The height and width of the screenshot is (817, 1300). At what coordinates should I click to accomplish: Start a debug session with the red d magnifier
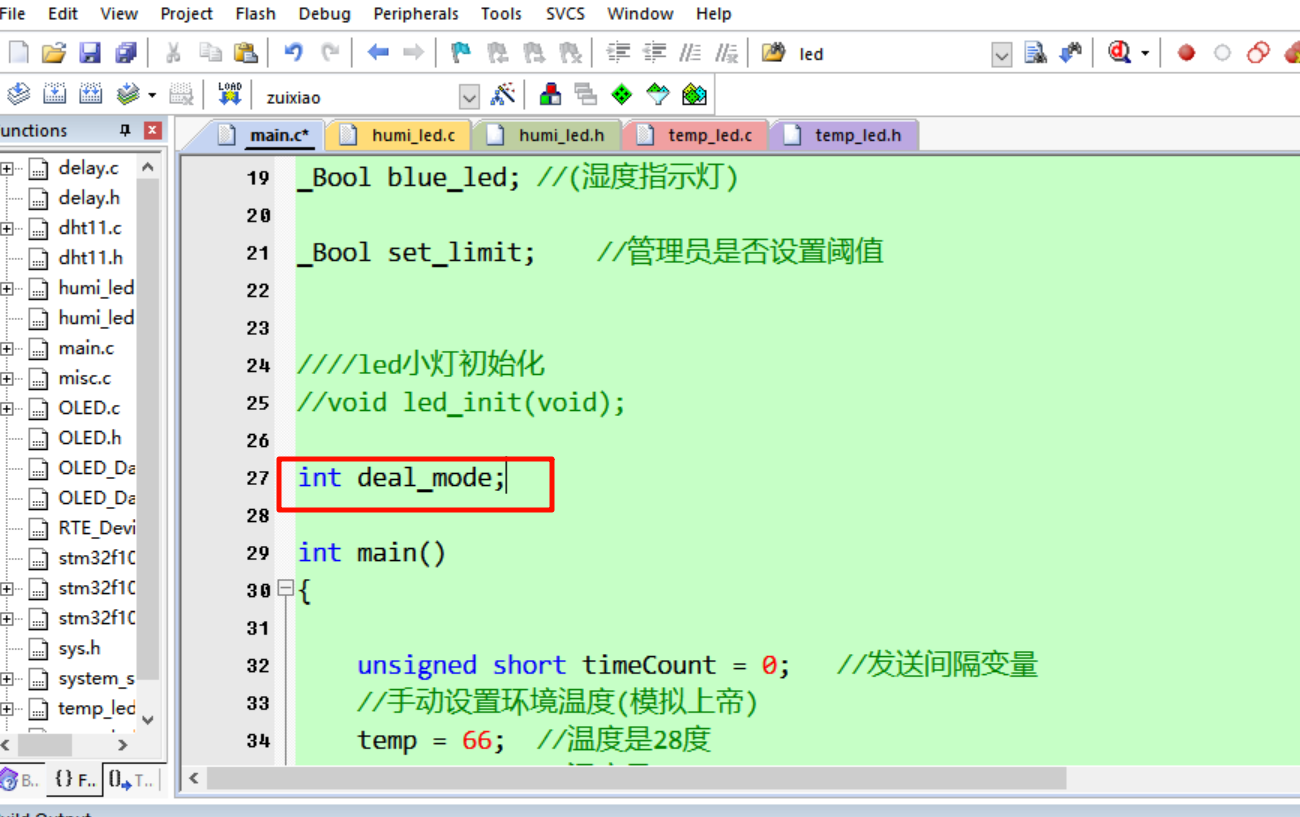click(1119, 53)
